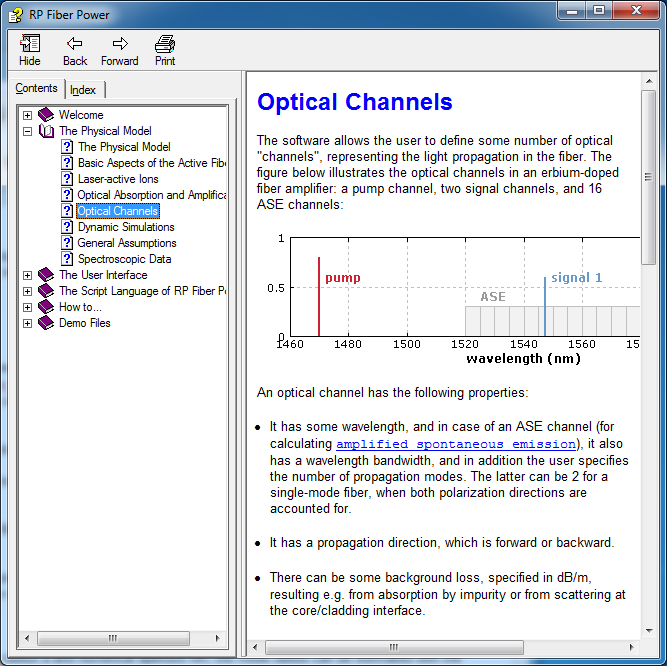667x666 pixels.
Task: Select the Contents tab
Action: pos(36,89)
